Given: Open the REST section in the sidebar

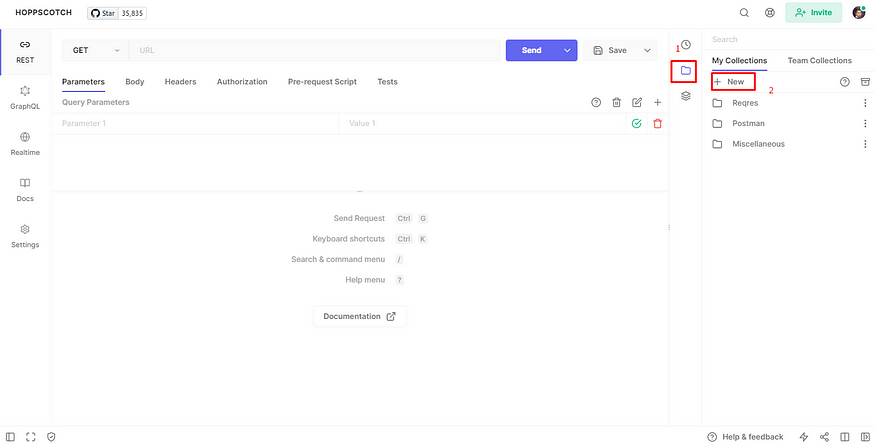Looking at the screenshot, I should coord(25,52).
